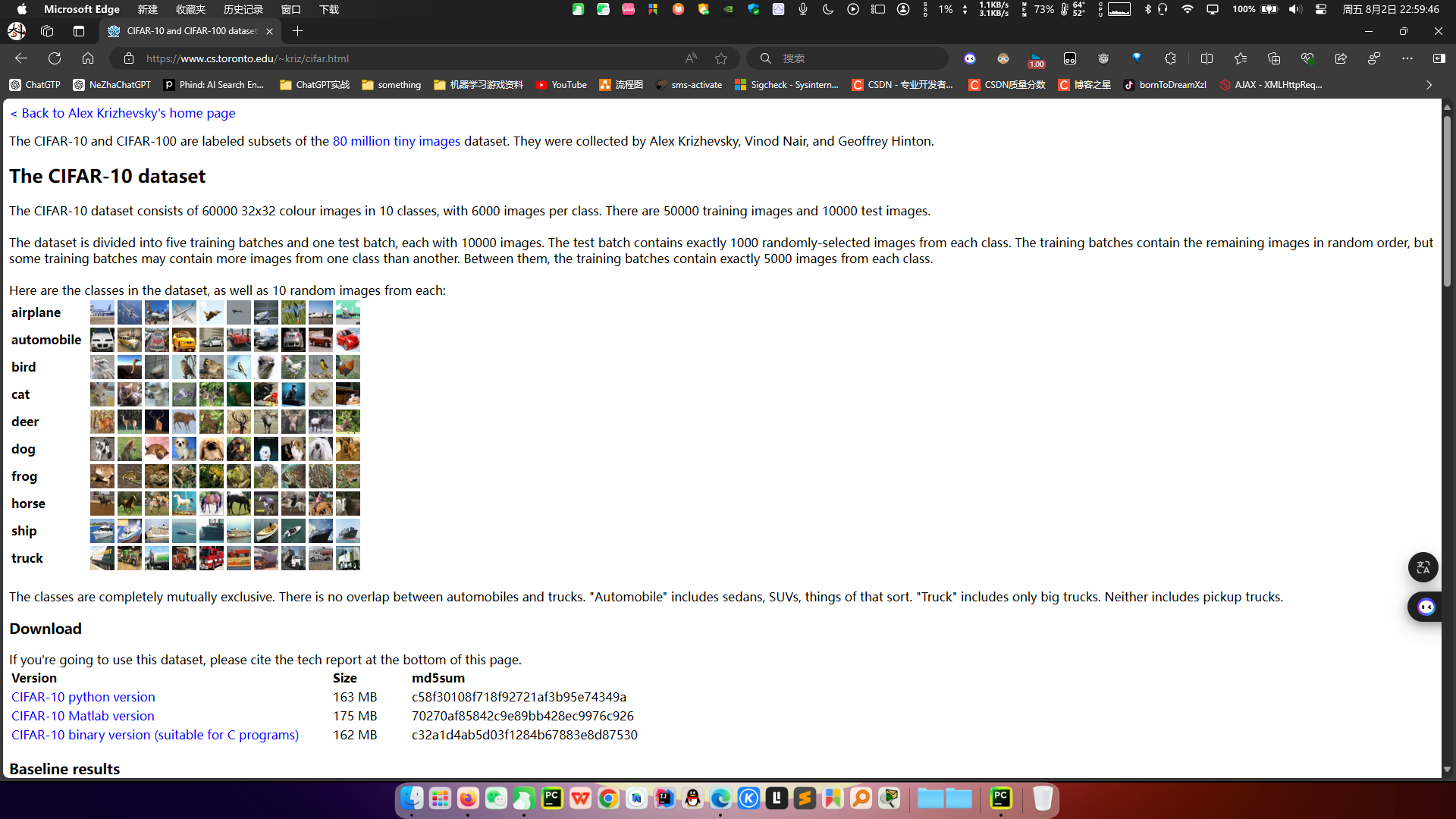Screen dimensions: 1456x819
Task: Open QQ from the Dock
Action: click(692, 798)
